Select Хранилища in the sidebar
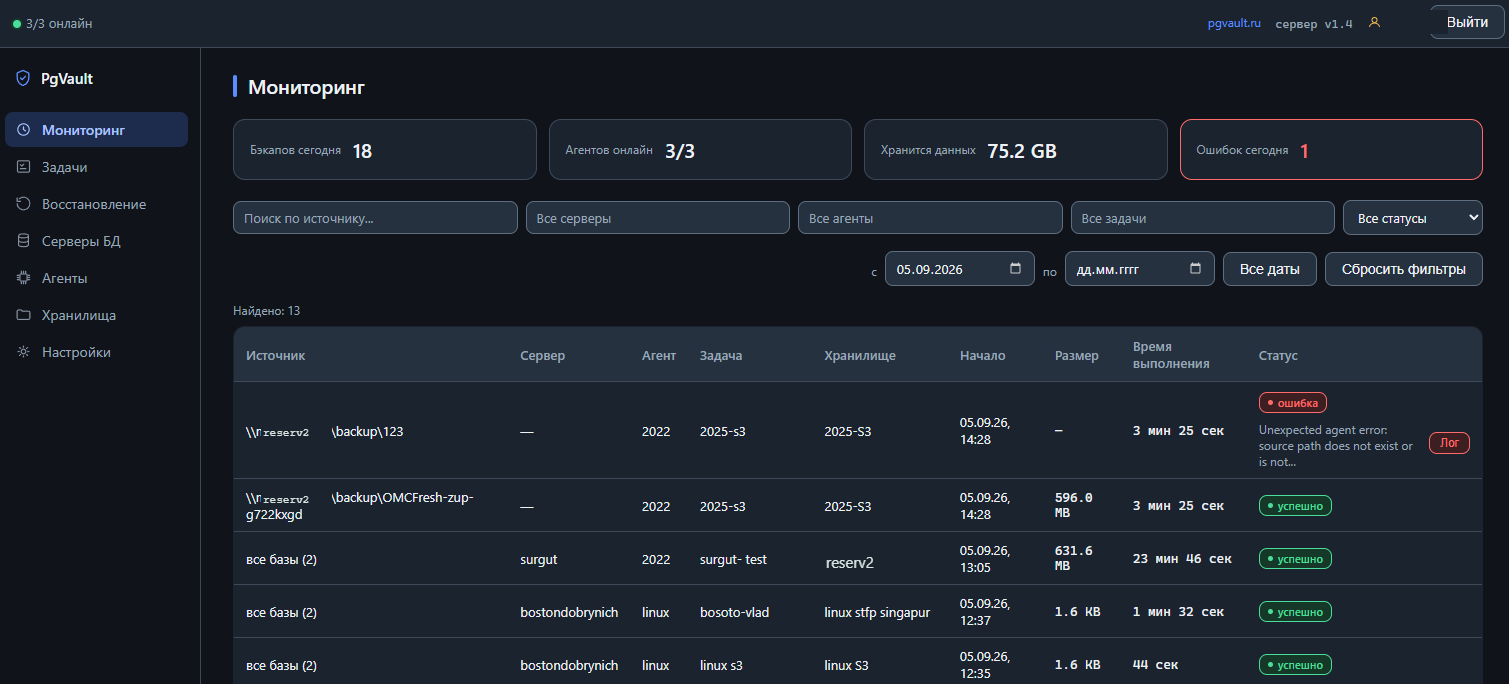The height and width of the screenshot is (684, 1509). click(96, 315)
